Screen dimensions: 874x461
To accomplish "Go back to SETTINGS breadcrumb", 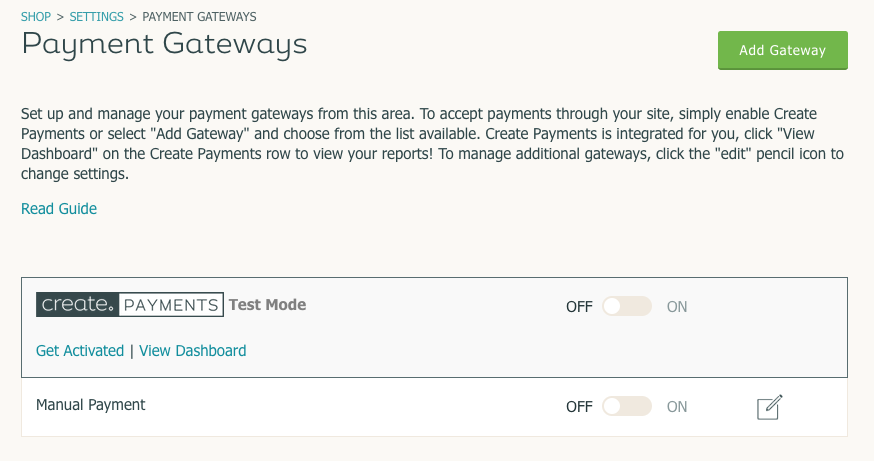I will click(x=96, y=17).
